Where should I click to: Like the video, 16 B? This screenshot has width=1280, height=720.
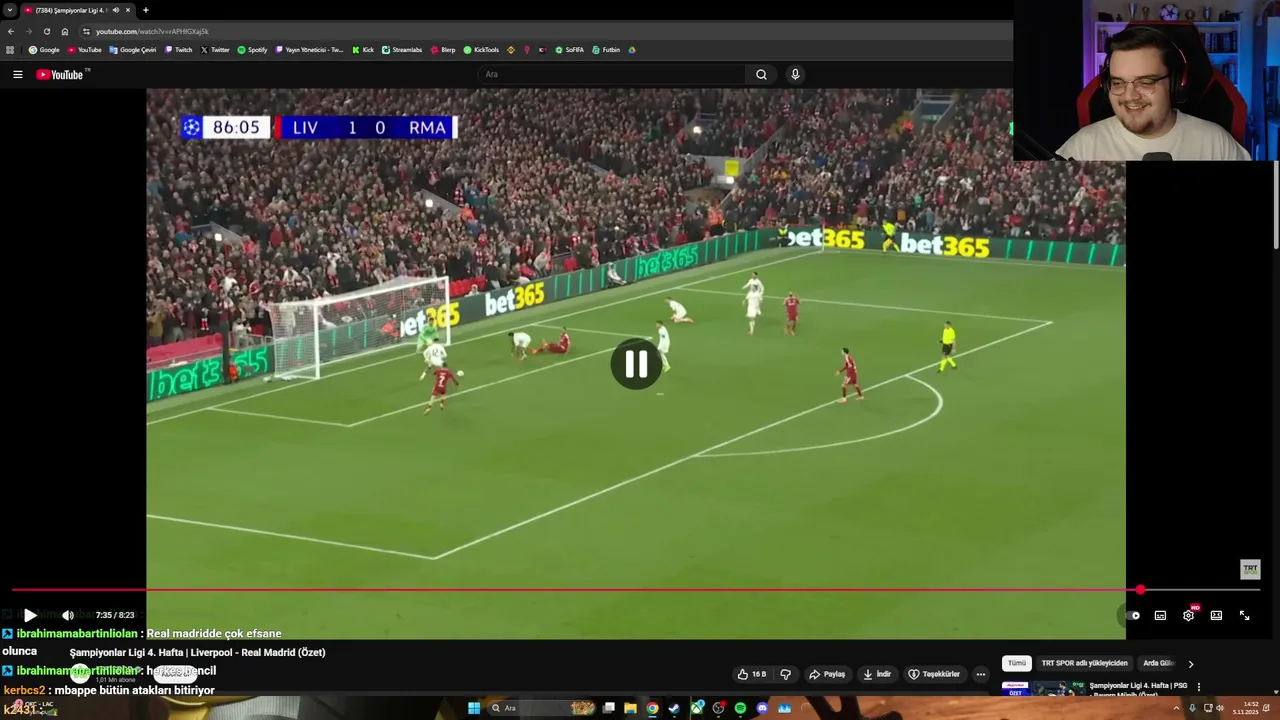(x=751, y=674)
